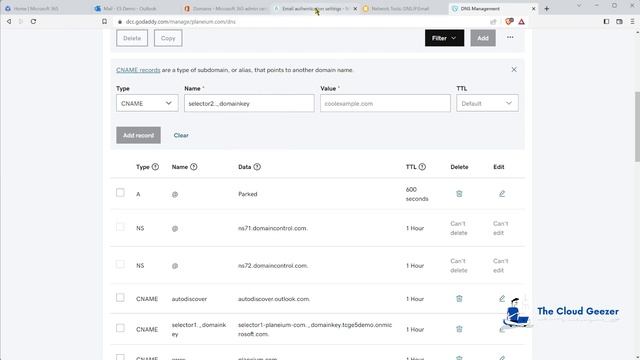This screenshot has height=360, width=640.
Task: Check the ns72.domaincontrol.com NS checkbox
Action: tap(120, 264)
